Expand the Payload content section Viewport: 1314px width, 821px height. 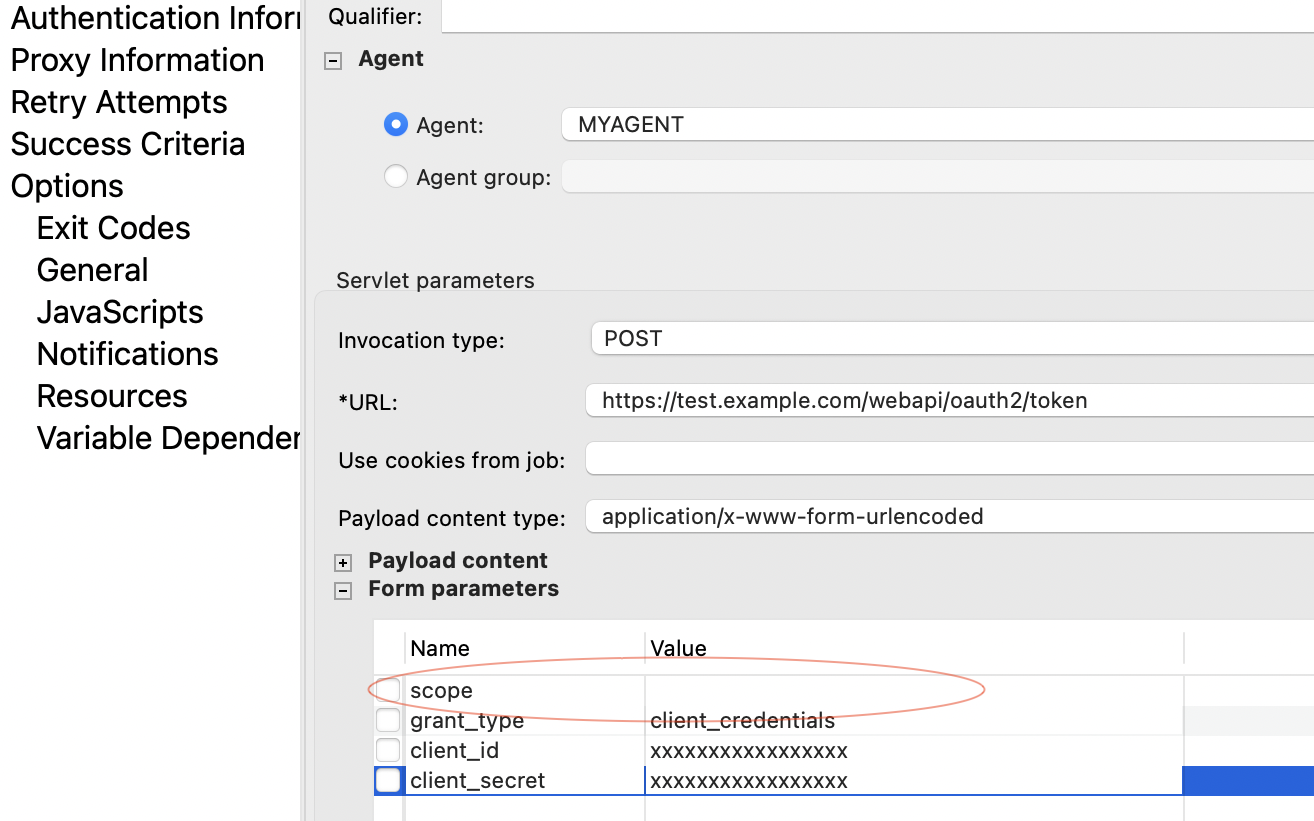343,563
